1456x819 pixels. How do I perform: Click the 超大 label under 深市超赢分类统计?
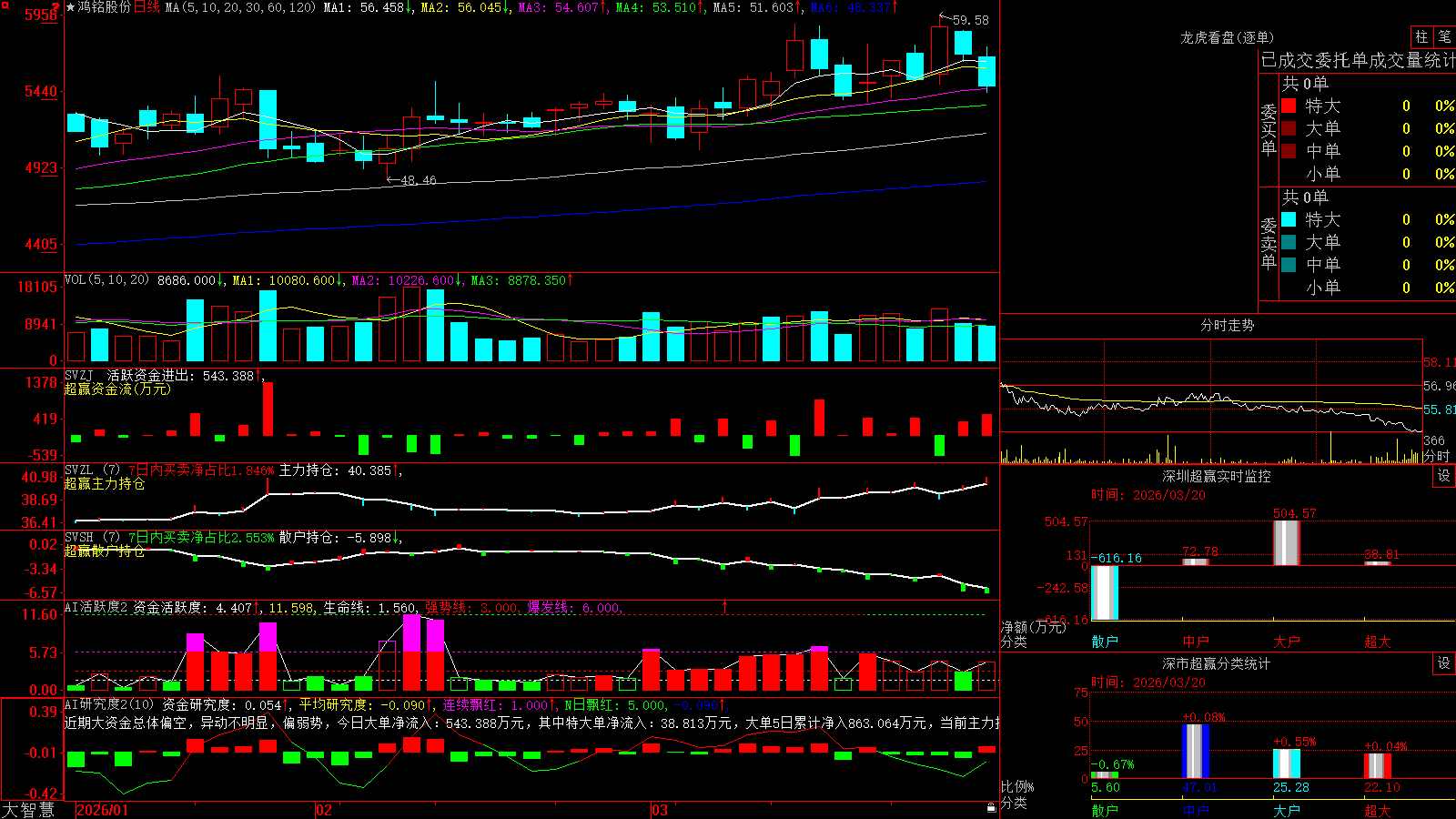click(1378, 811)
